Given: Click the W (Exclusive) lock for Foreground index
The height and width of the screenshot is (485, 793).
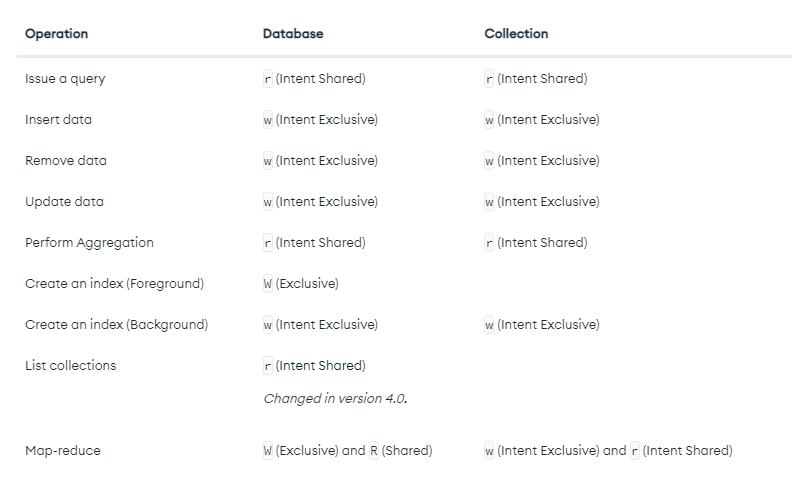Looking at the screenshot, I should [x=301, y=284].
